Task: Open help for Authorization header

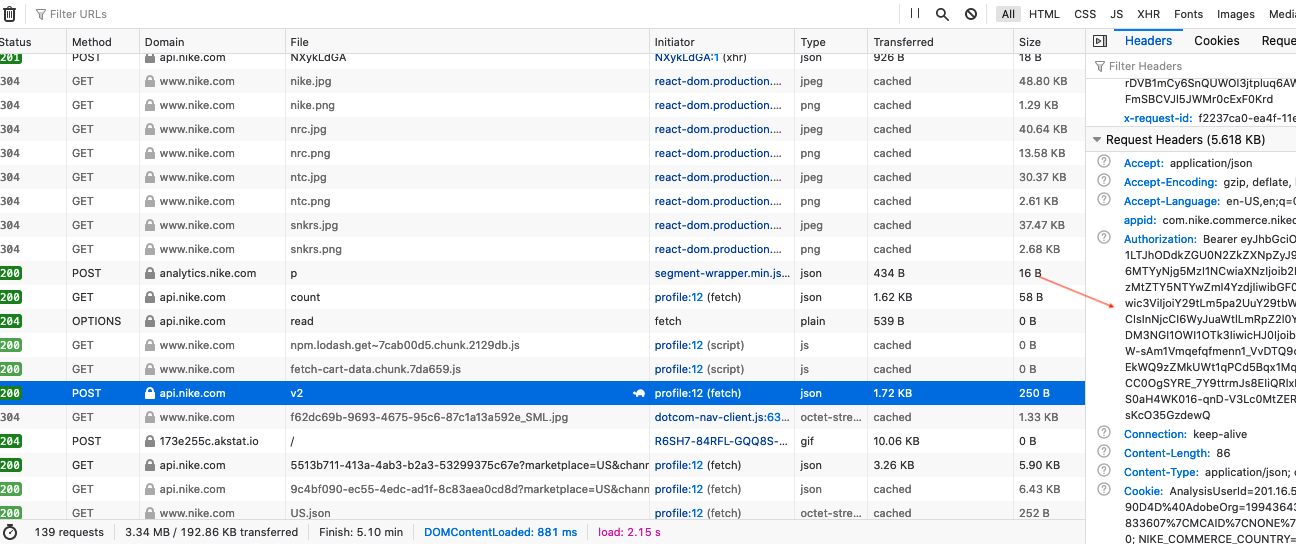Action: [x=1104, y=238]
